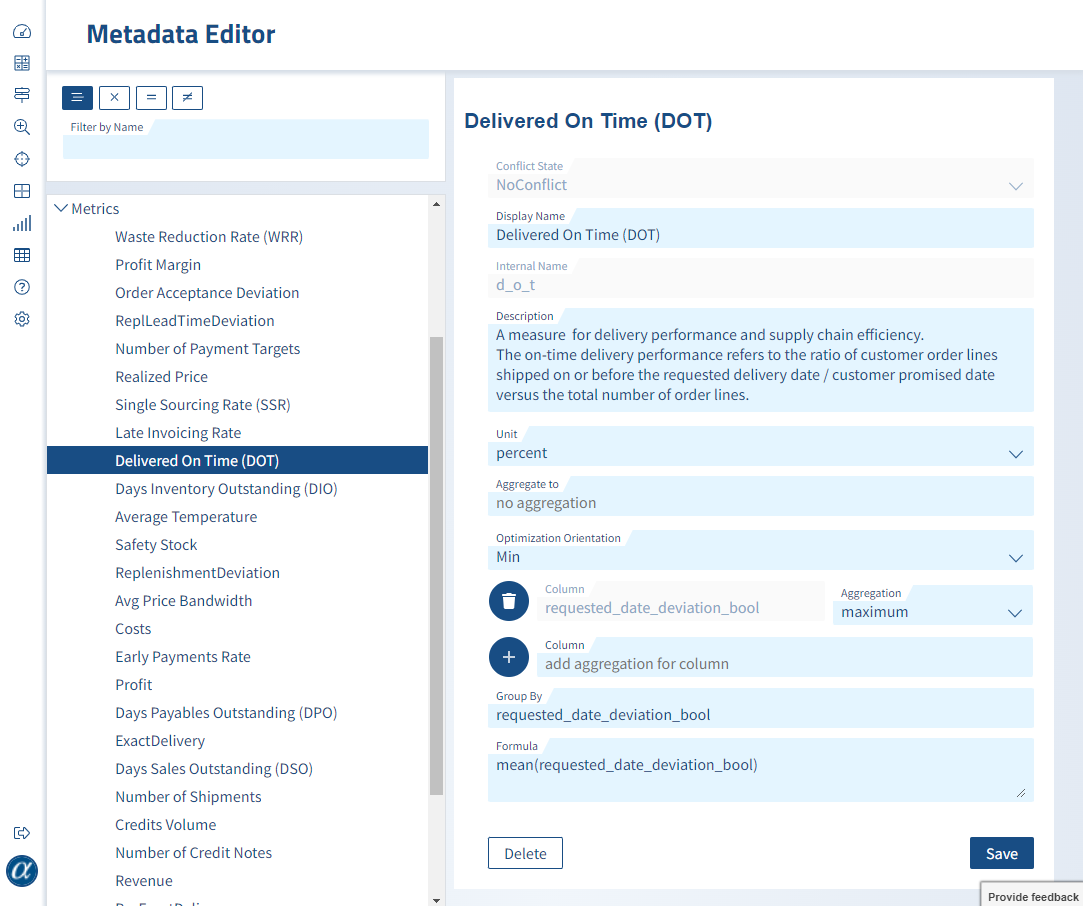Click the add aggregation for column field
The height and width of the screenshot is (906, 1083).
[x=785, y=657]
